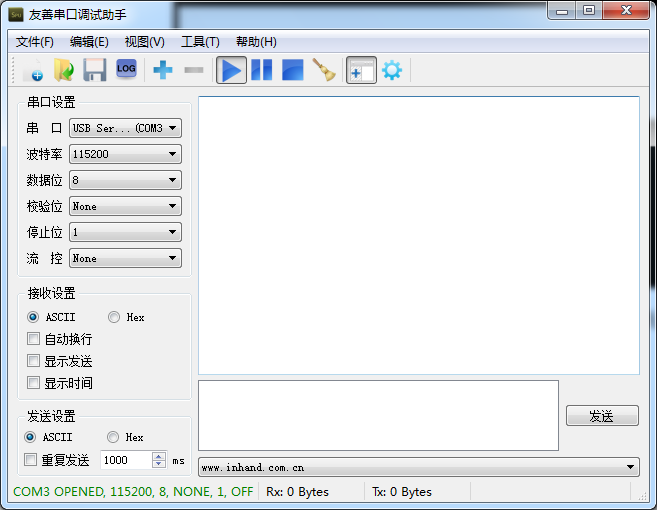The image size is (657, 510).
Task: Click the 发送 send button
Action: (x=601, y=416)
